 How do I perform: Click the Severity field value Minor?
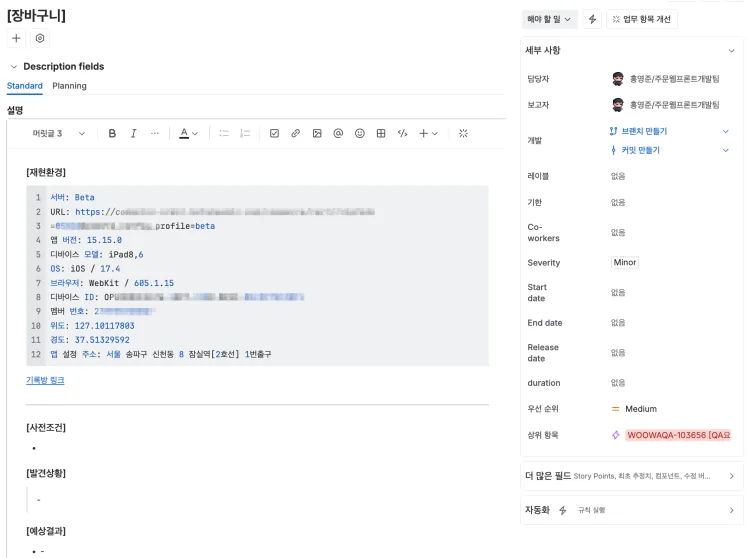(625, 263)
